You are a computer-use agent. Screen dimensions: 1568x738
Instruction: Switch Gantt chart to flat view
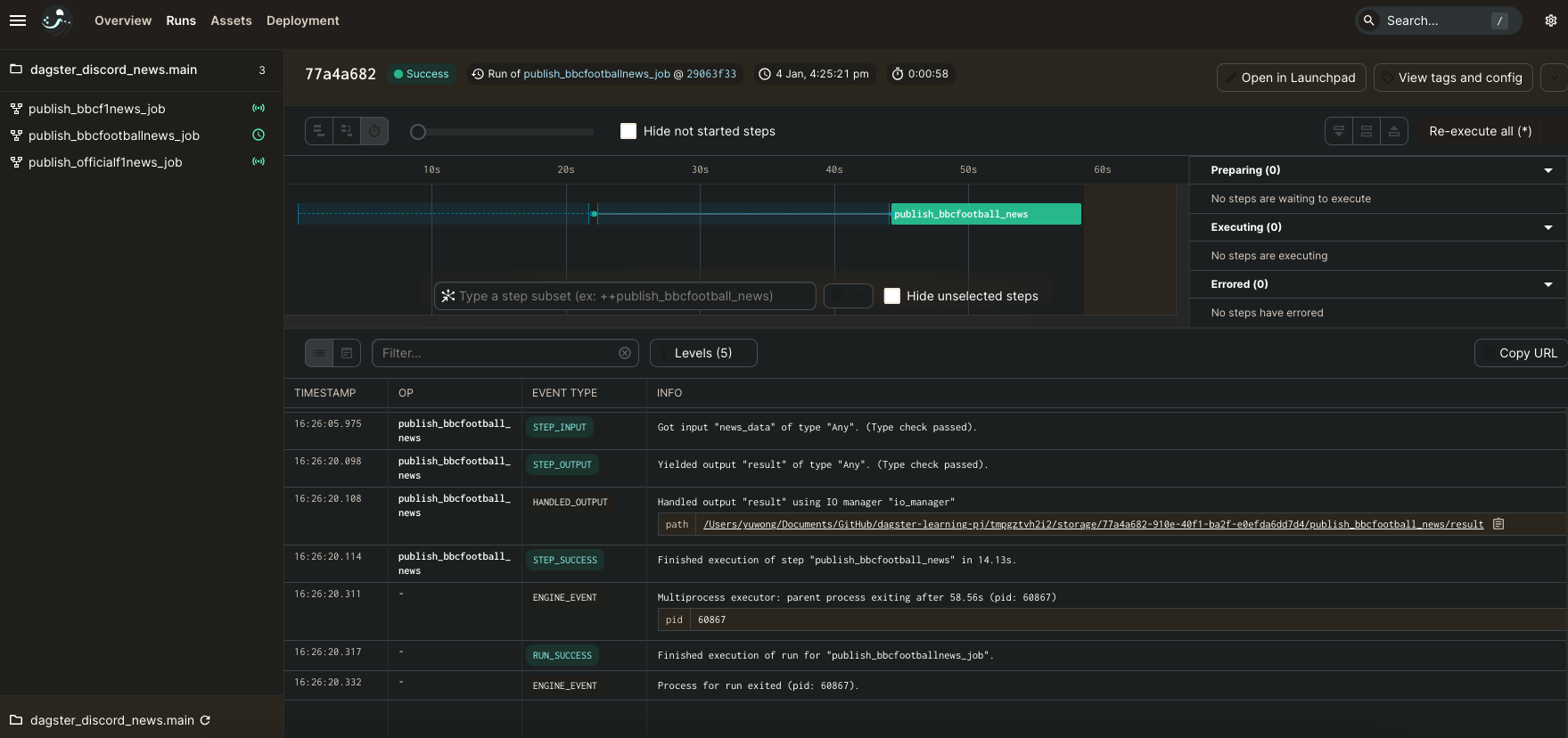(x=319, y=131)
